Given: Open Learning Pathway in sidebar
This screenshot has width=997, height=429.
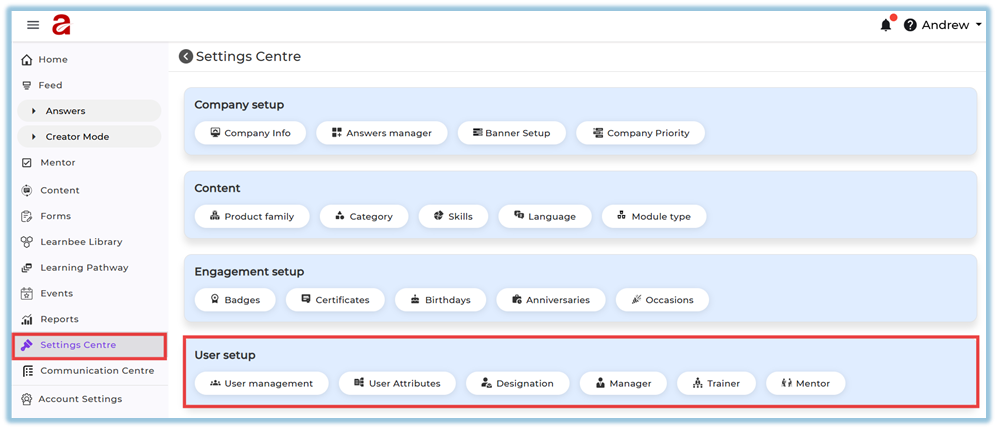Looking at the screenshot, I should 84,268.
